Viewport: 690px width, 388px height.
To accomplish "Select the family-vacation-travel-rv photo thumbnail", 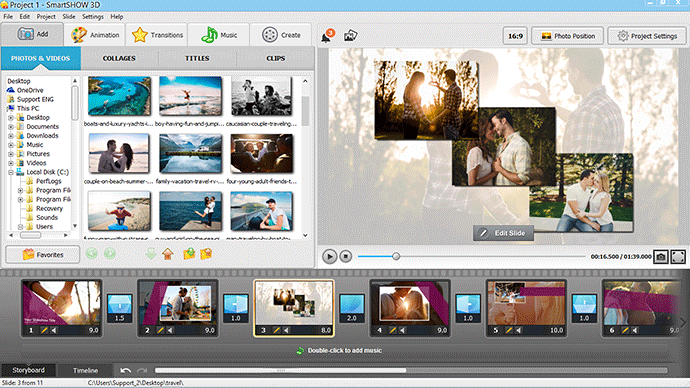I will 191,154.
